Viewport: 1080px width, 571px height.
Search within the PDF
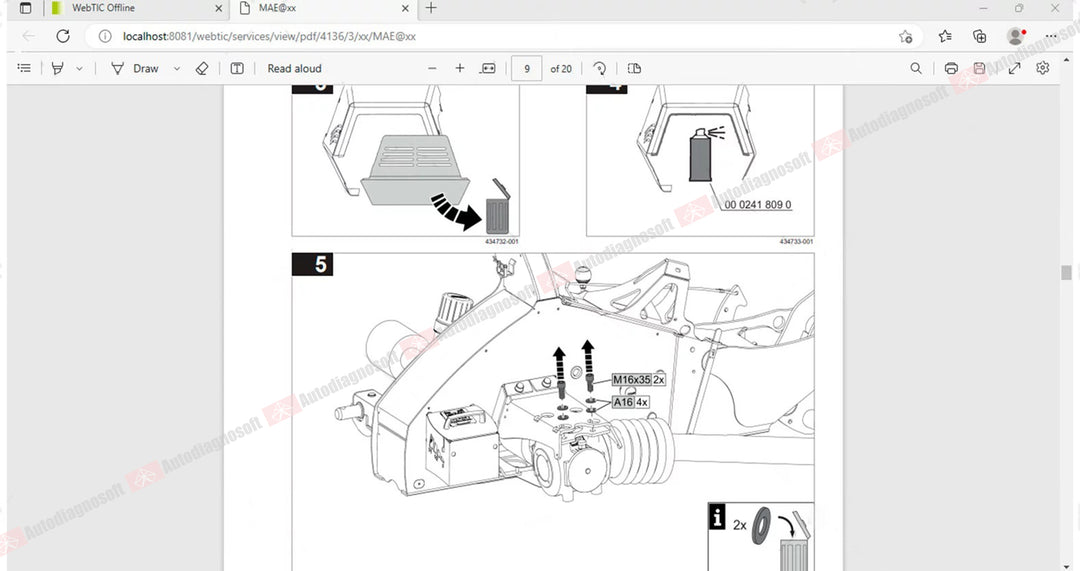pos(915,68)
